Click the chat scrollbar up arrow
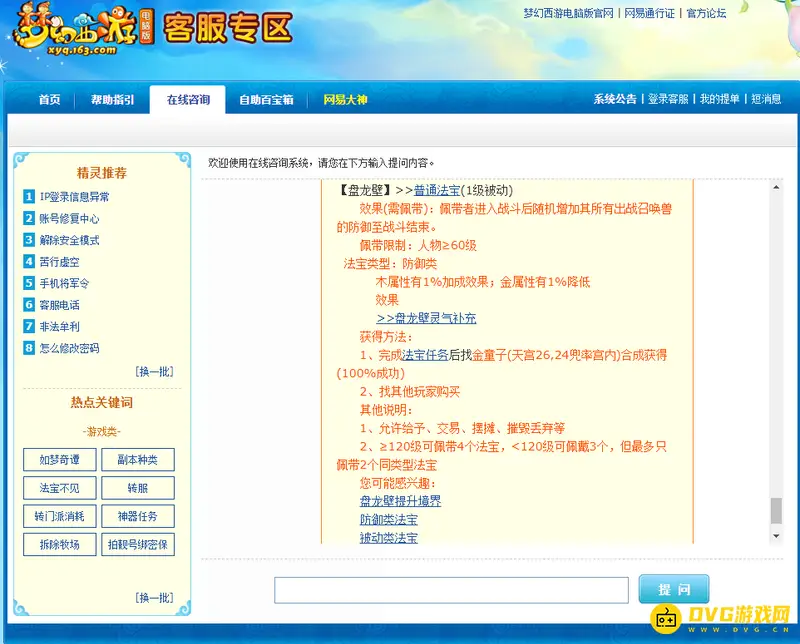This screenshot has width=800, height=644. pos(776,187)
